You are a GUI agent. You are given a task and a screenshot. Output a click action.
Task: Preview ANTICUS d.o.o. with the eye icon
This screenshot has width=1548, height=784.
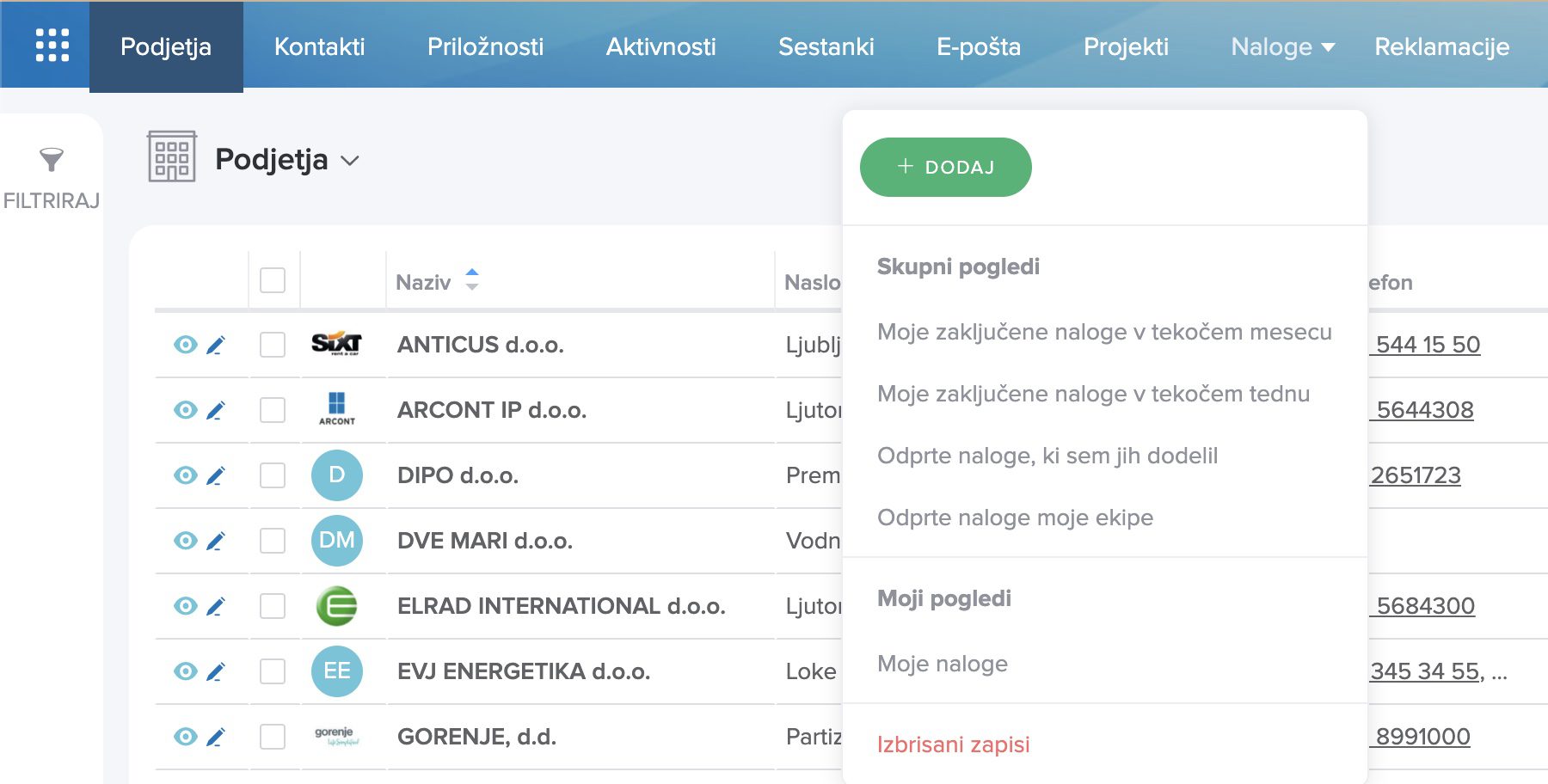coord(184,344)
